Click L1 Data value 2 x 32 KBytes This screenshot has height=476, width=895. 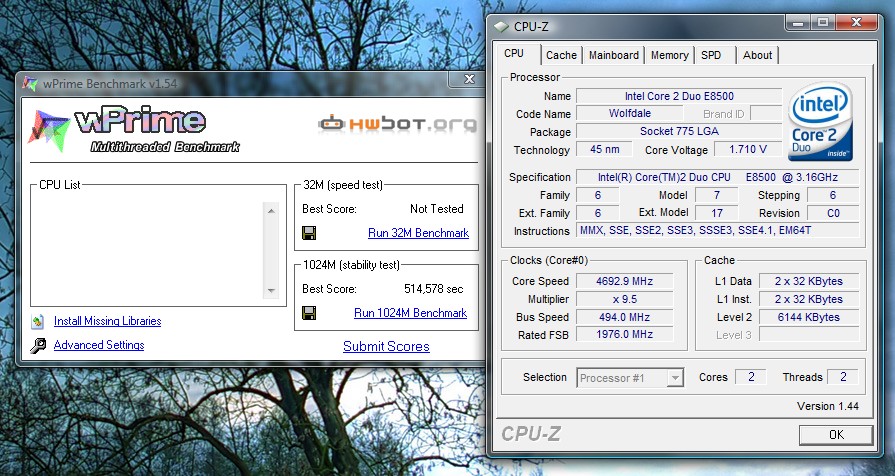point(809,281)
